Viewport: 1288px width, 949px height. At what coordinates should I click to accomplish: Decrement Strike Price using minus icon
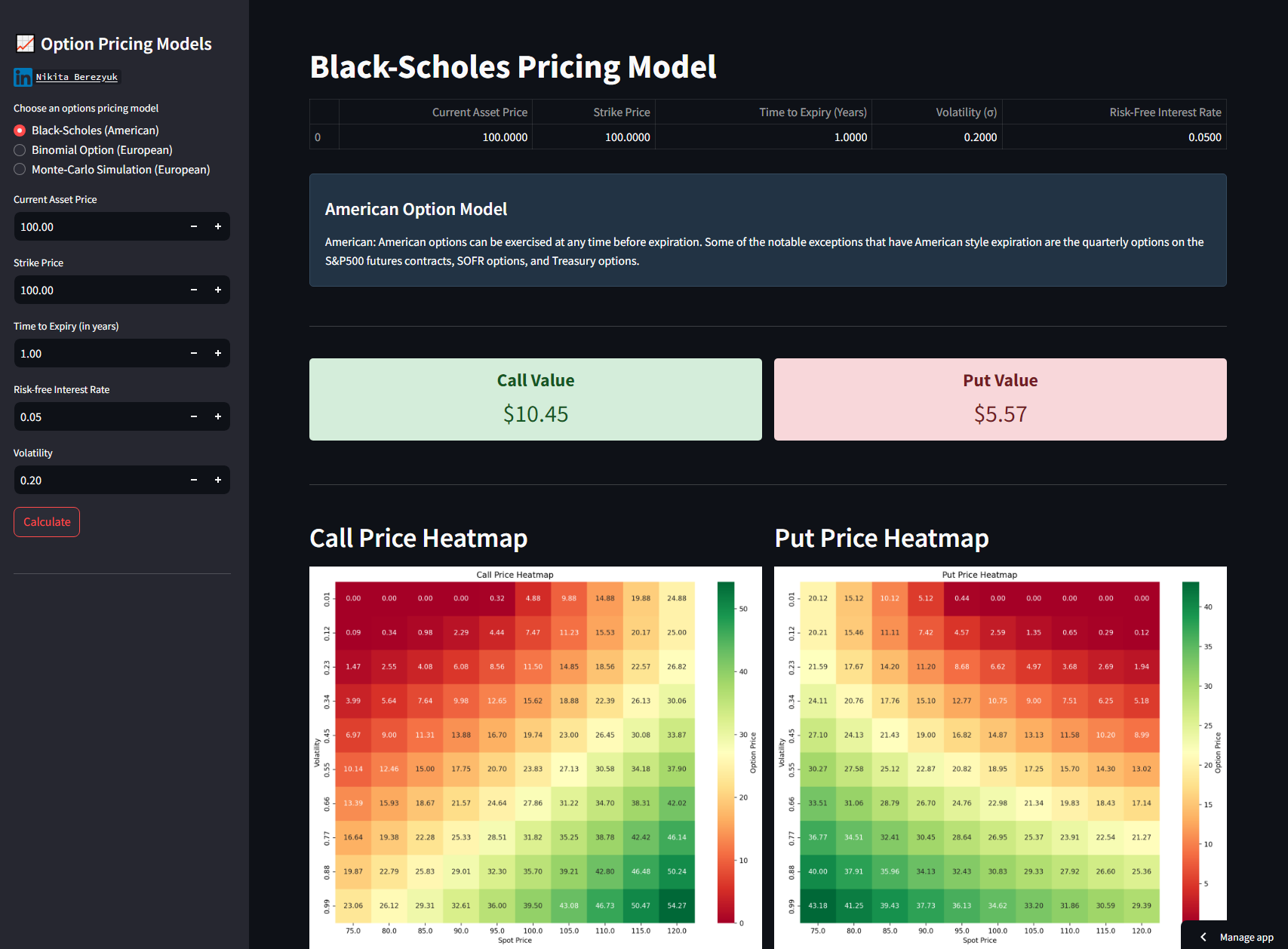point(193,290)
